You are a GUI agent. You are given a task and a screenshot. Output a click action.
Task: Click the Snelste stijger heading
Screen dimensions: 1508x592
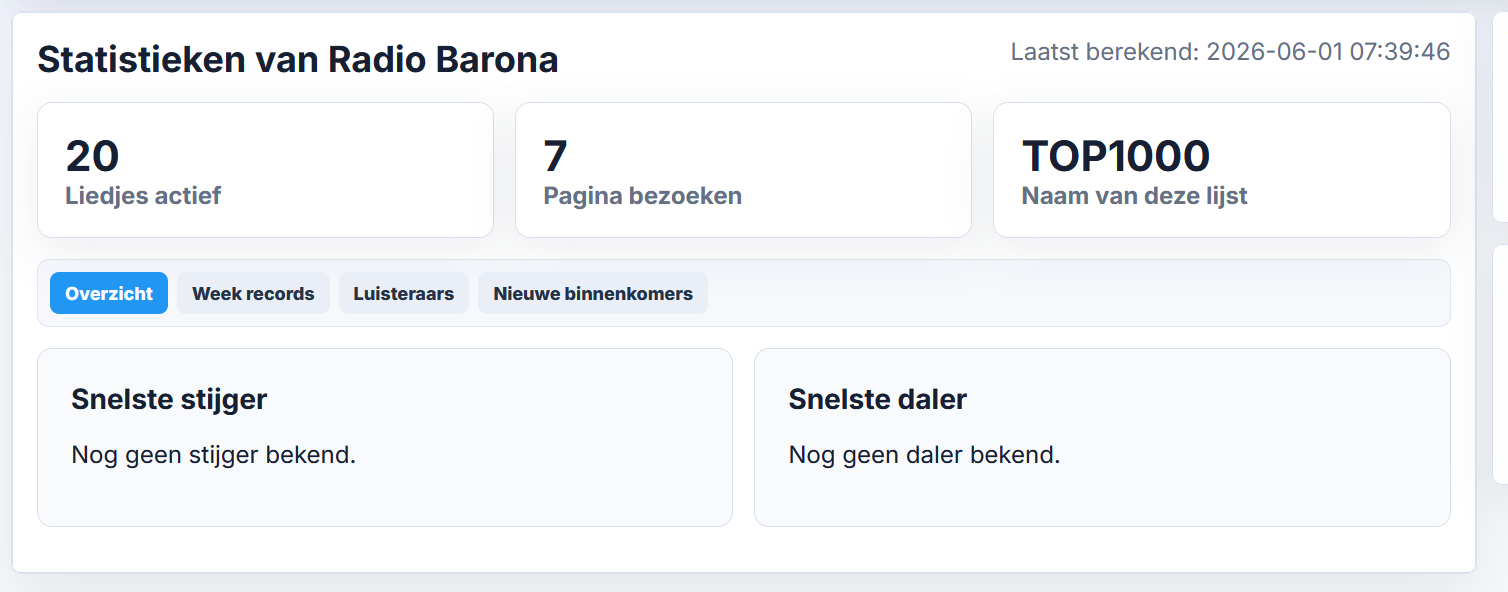coord(169,399)
